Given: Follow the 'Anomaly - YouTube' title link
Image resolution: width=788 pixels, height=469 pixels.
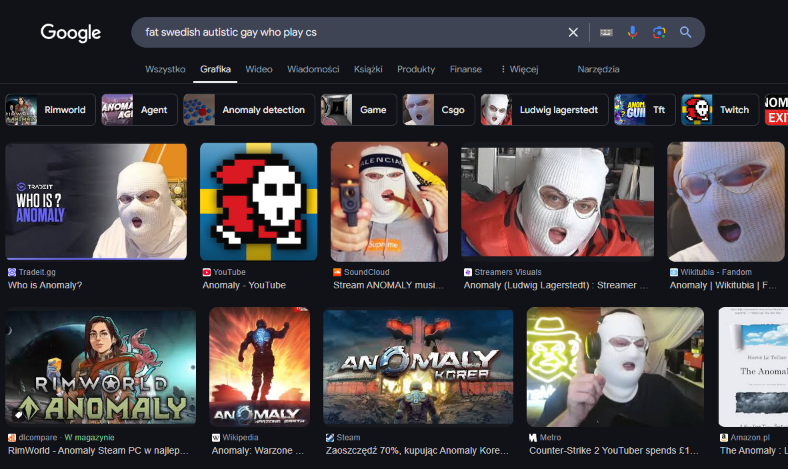Looking at the screenshot, I should click(x=244, y=285).
